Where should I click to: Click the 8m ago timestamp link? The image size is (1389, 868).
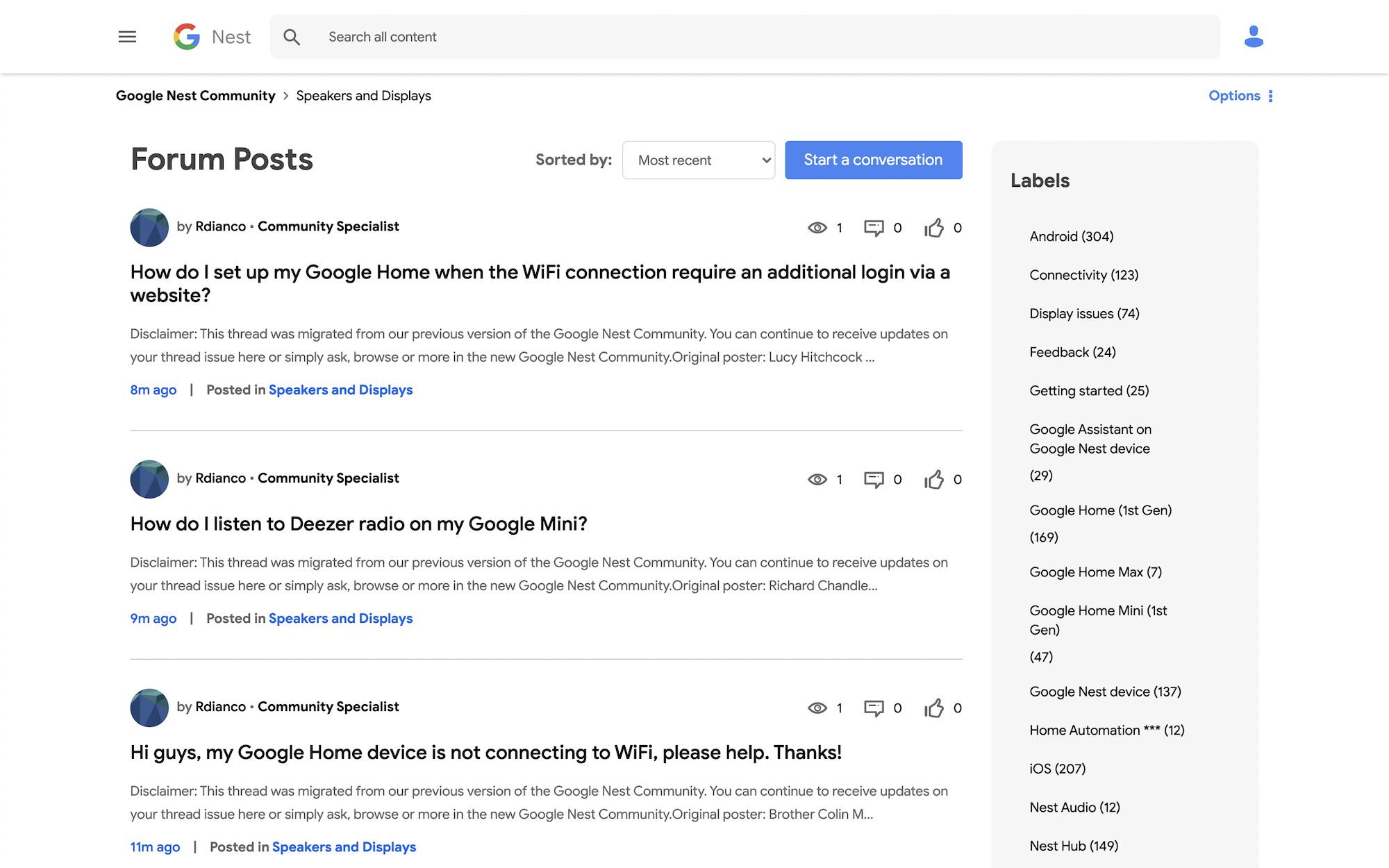[153, 390]
